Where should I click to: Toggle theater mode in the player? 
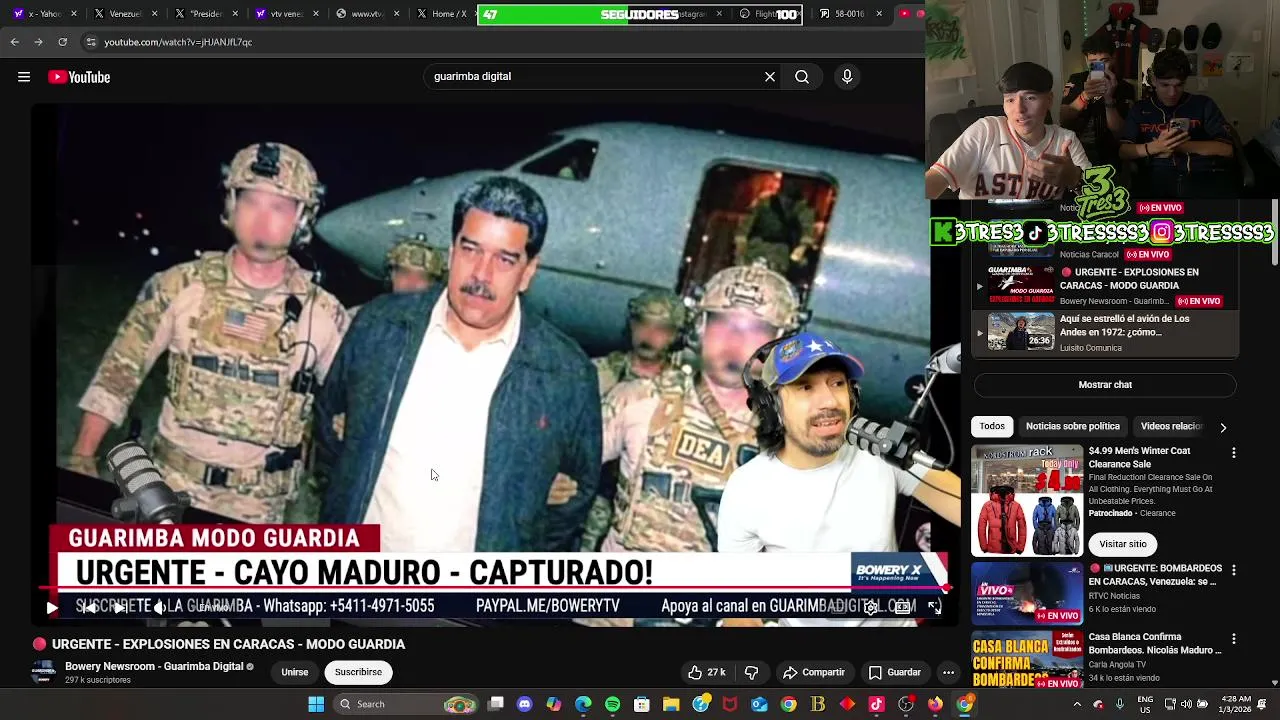tap(902, 607)
